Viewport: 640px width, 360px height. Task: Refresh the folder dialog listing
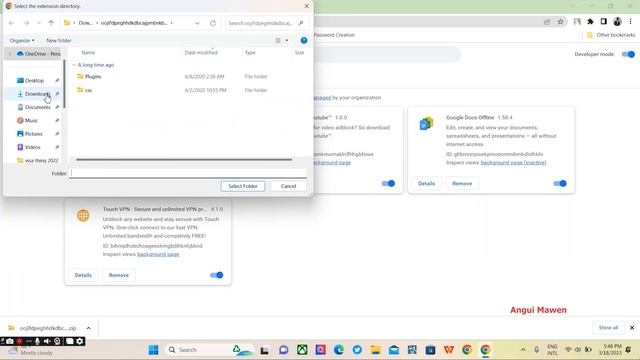[x=213, y=23]
